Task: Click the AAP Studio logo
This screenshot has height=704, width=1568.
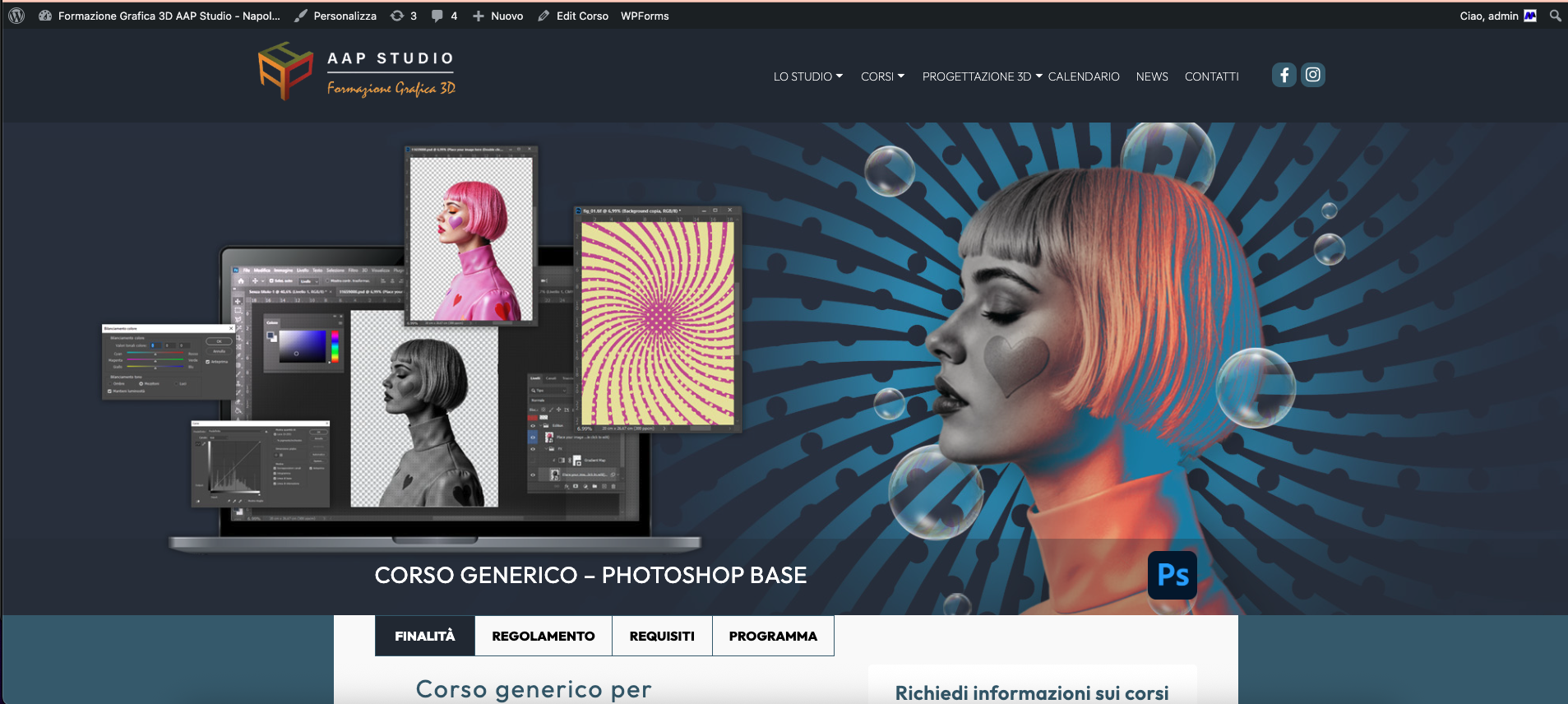Action: tap(357, 72)
